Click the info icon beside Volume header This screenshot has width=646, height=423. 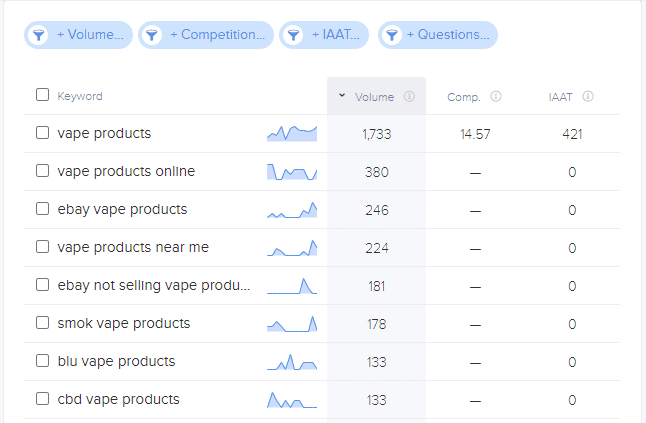(409, 96)
